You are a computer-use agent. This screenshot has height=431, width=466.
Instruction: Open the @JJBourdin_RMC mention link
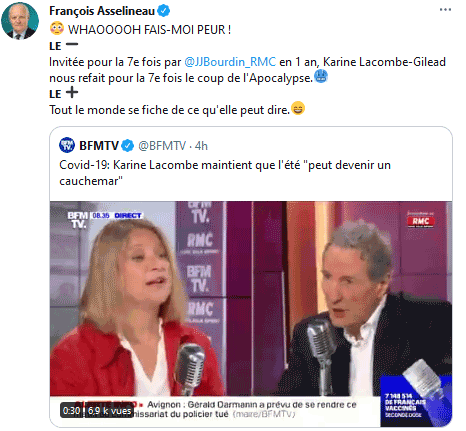230,62
